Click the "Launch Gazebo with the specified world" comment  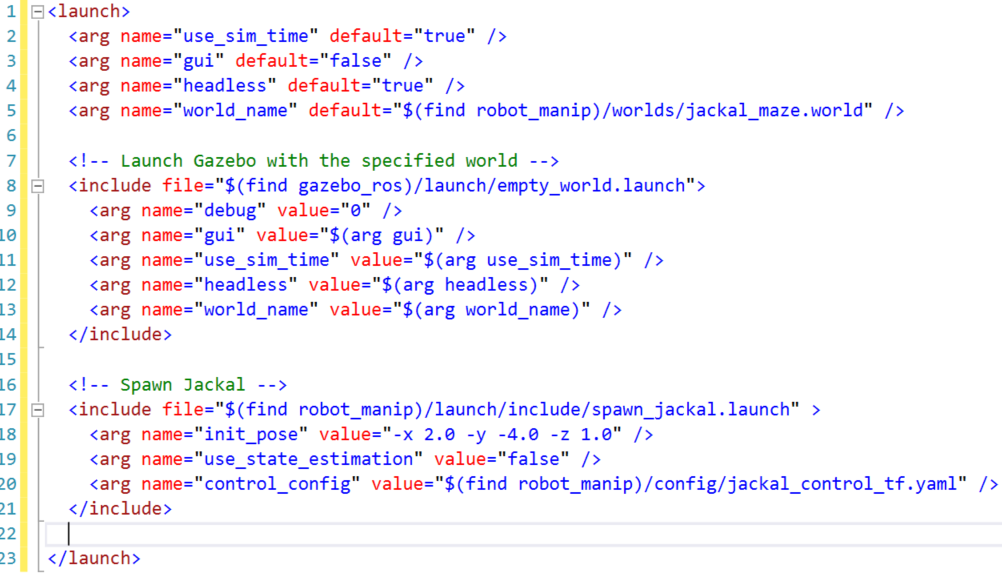[318, 160]
